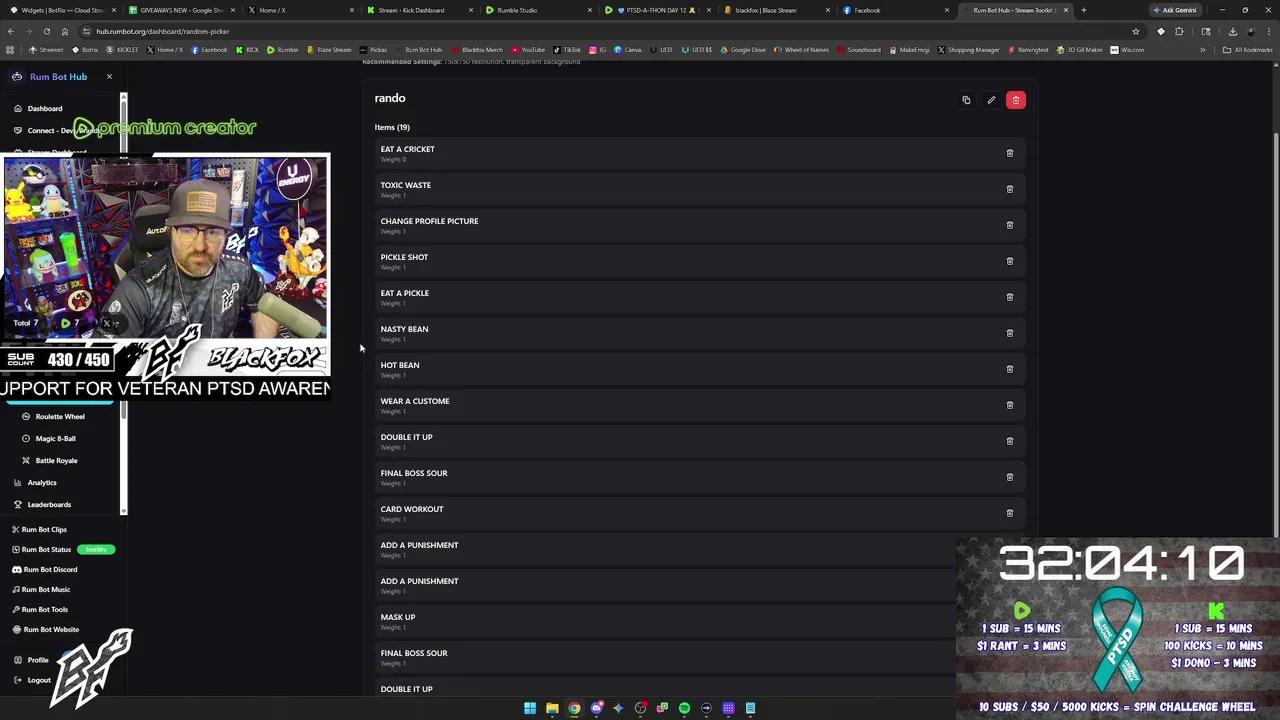Open the 3D Gif Maker bookmark
The image size is (1280, 720).
(1081, 50)
